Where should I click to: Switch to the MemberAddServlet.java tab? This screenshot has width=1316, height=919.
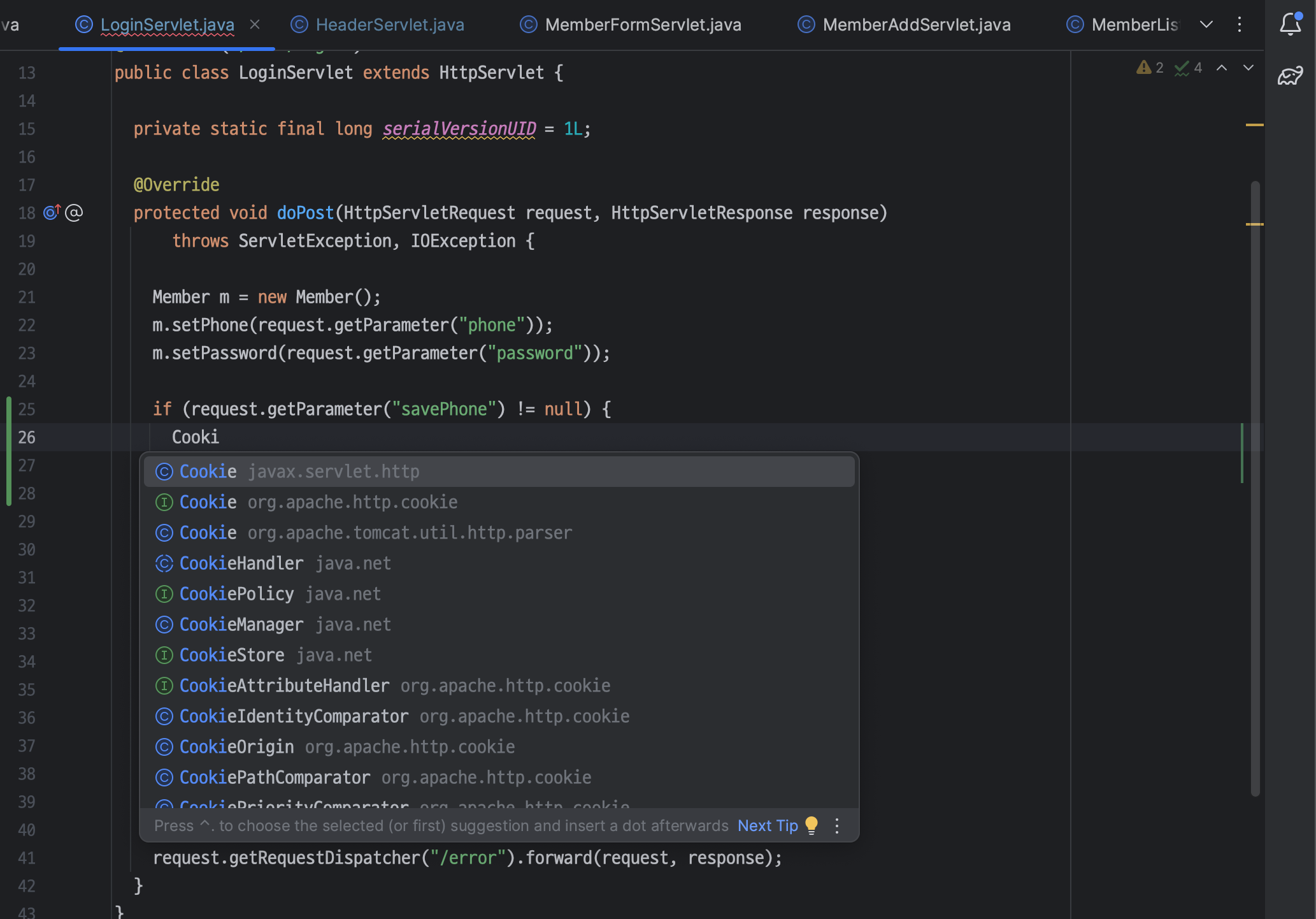[x=916, y=24]
